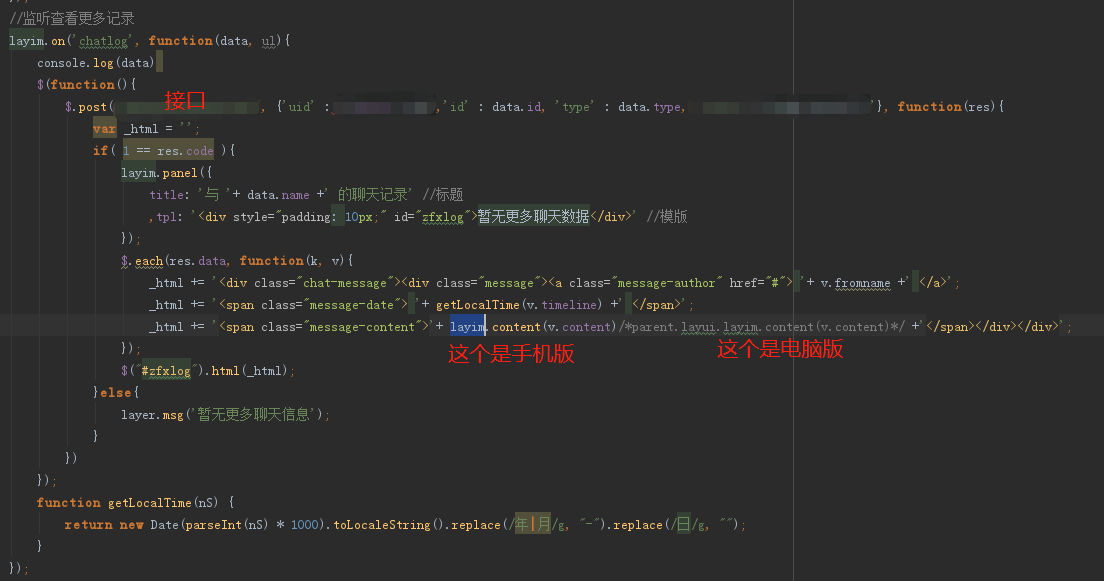Click the return keyword
This screenshot has width=1104, height=581.
pyautogui.click(x=88, y=525)
